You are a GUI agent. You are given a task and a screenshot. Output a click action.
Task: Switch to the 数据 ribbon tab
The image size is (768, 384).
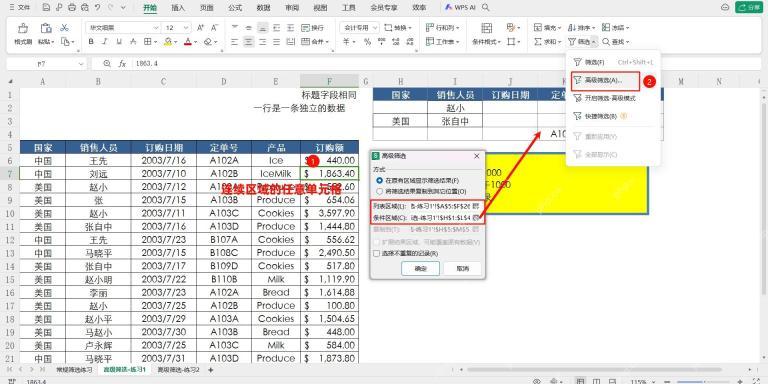point(264,8)
